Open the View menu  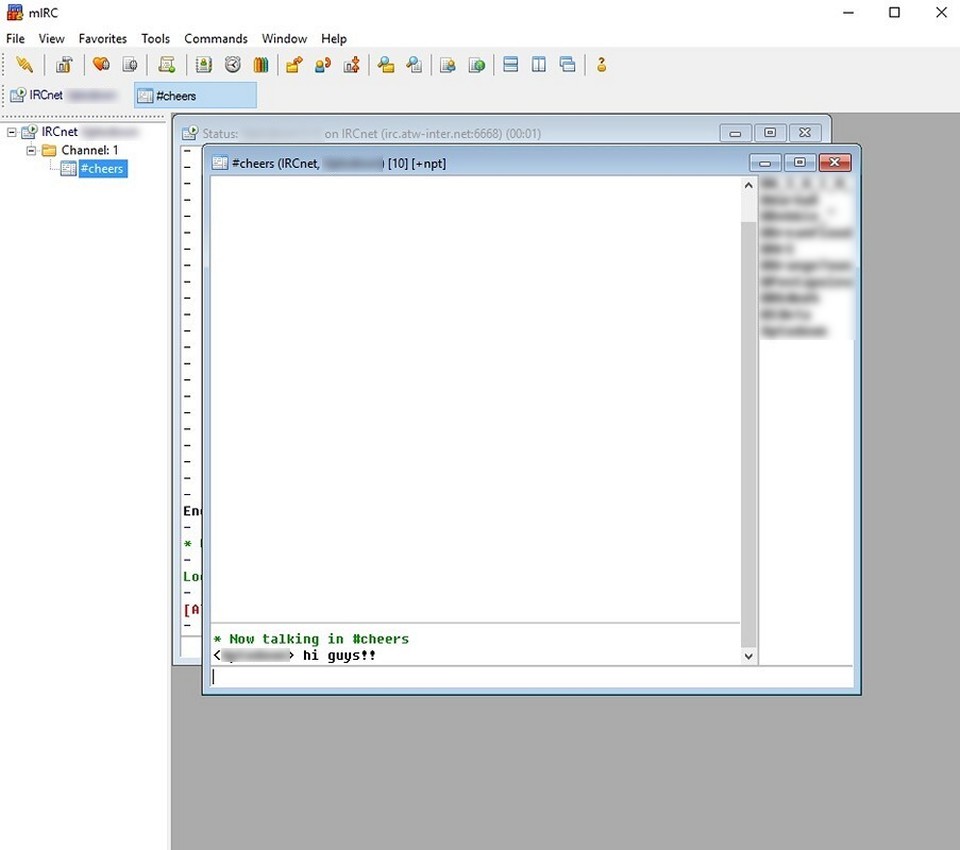pyautogui.click(x=51, y=39)
